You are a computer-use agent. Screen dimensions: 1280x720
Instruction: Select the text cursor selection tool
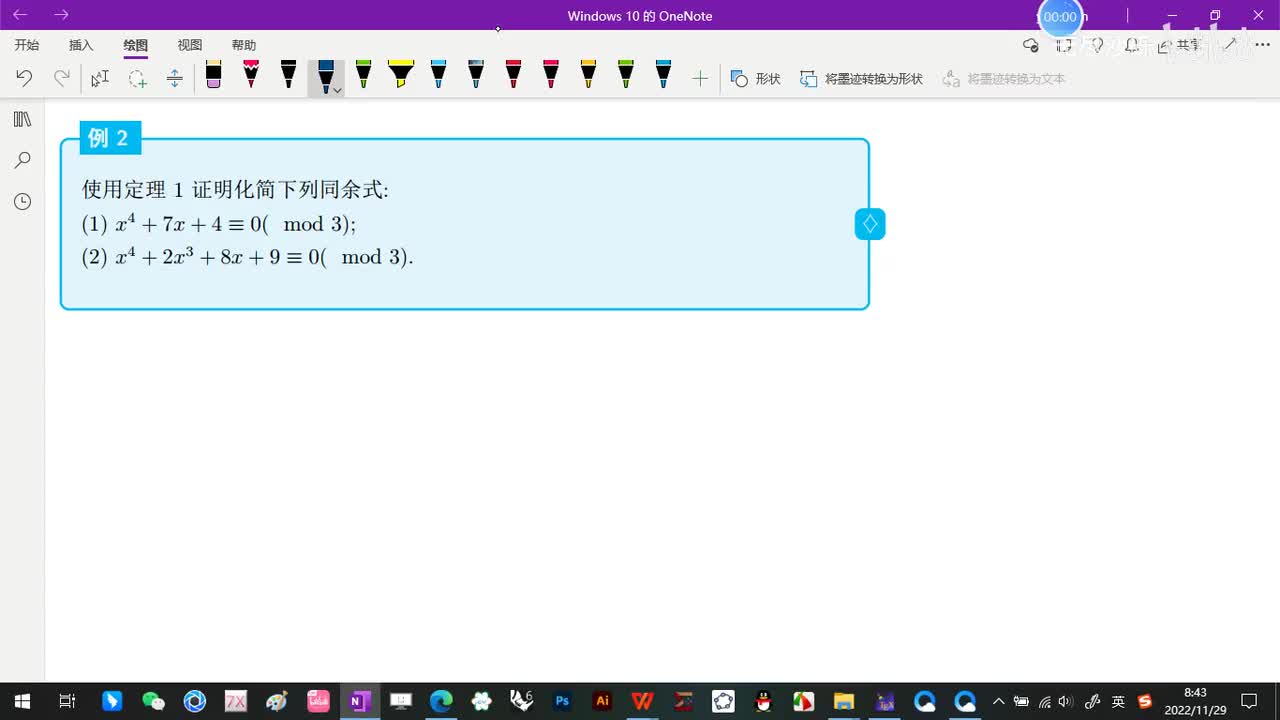(100, 78)
